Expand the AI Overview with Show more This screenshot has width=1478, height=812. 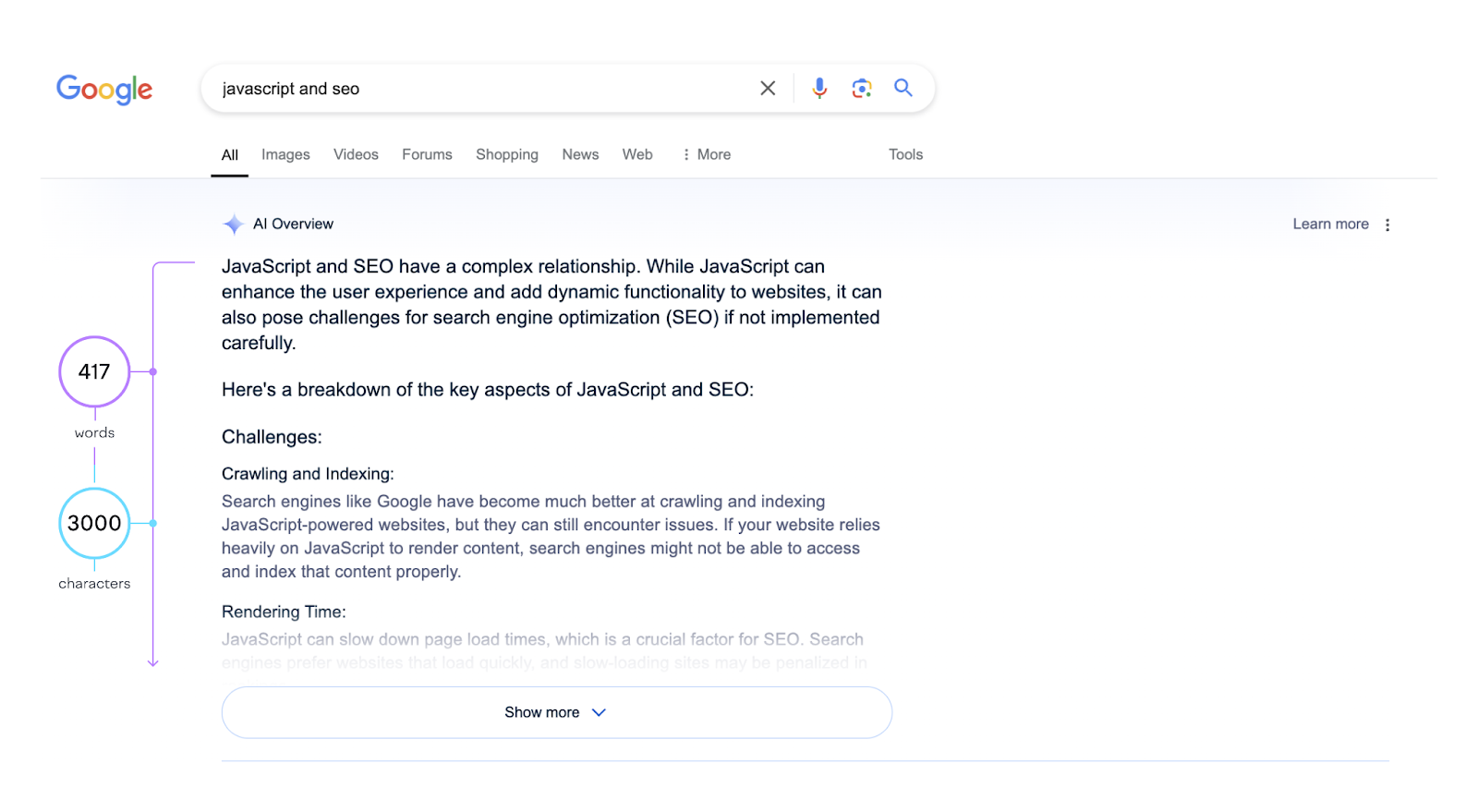(556, 712)
